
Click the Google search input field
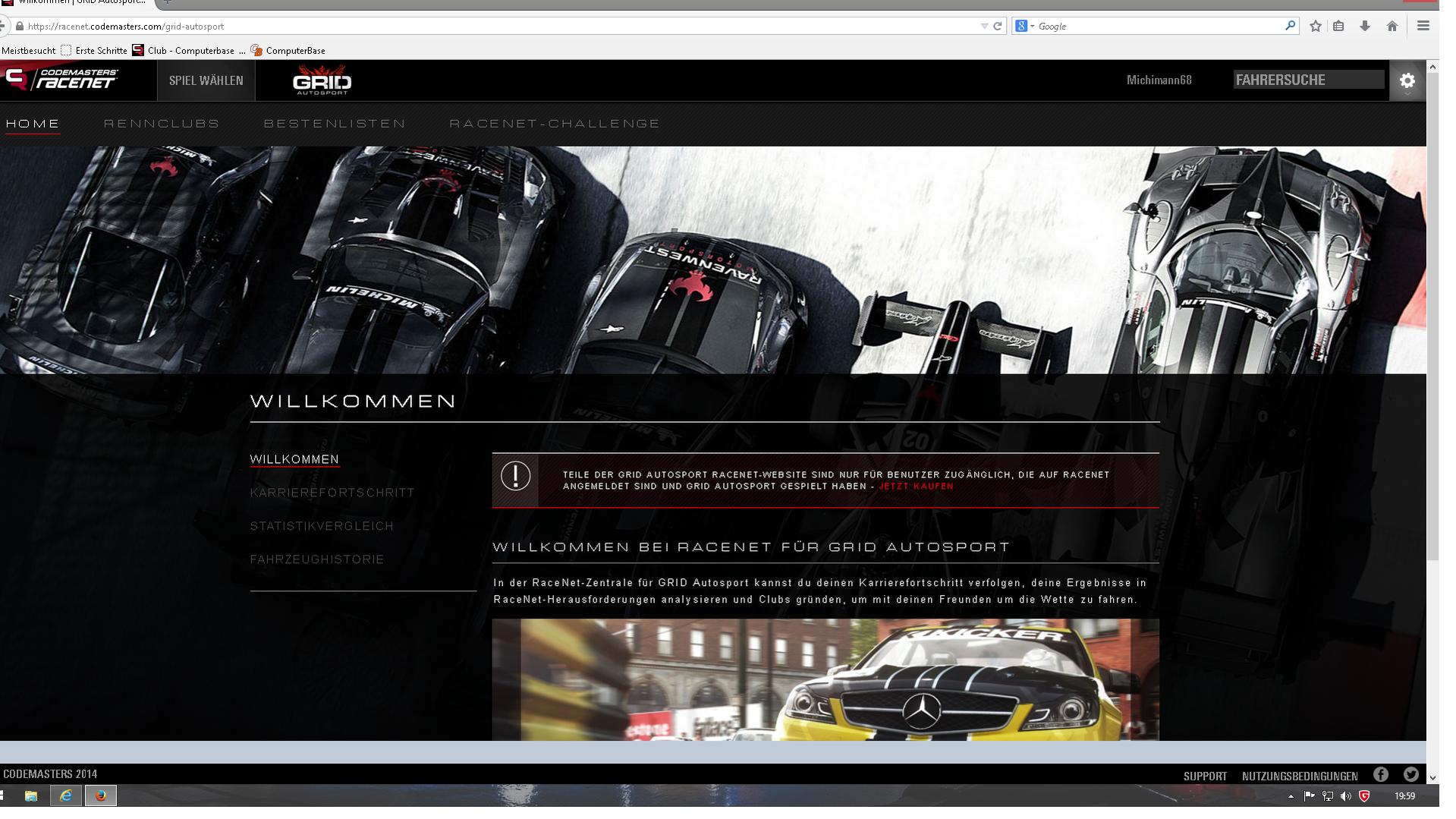pos(1159,26)
